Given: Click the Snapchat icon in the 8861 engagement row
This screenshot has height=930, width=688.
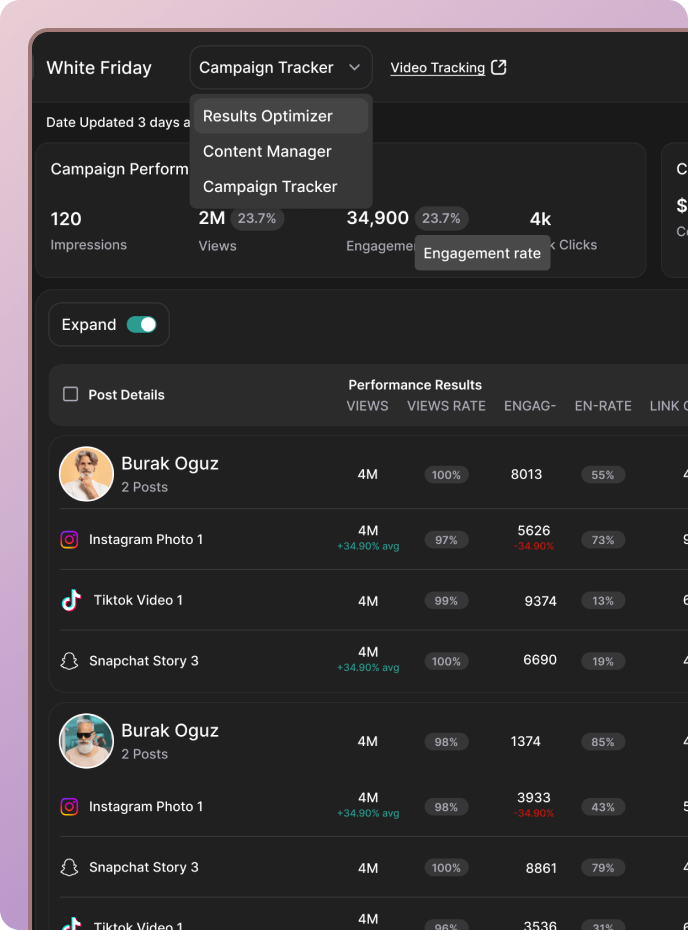Looking at the screenshot, I should (x=69, y=867).
